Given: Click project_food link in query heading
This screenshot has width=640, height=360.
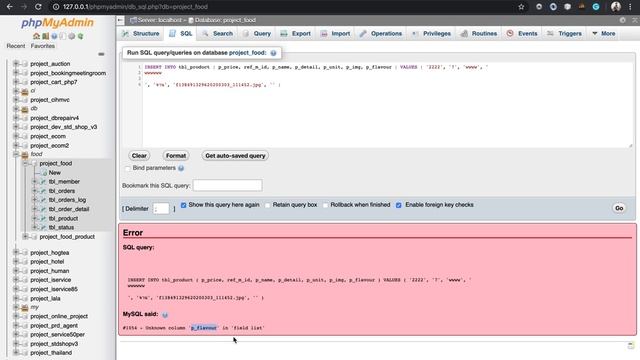Looking at the screenshot, I should (247, 53).
